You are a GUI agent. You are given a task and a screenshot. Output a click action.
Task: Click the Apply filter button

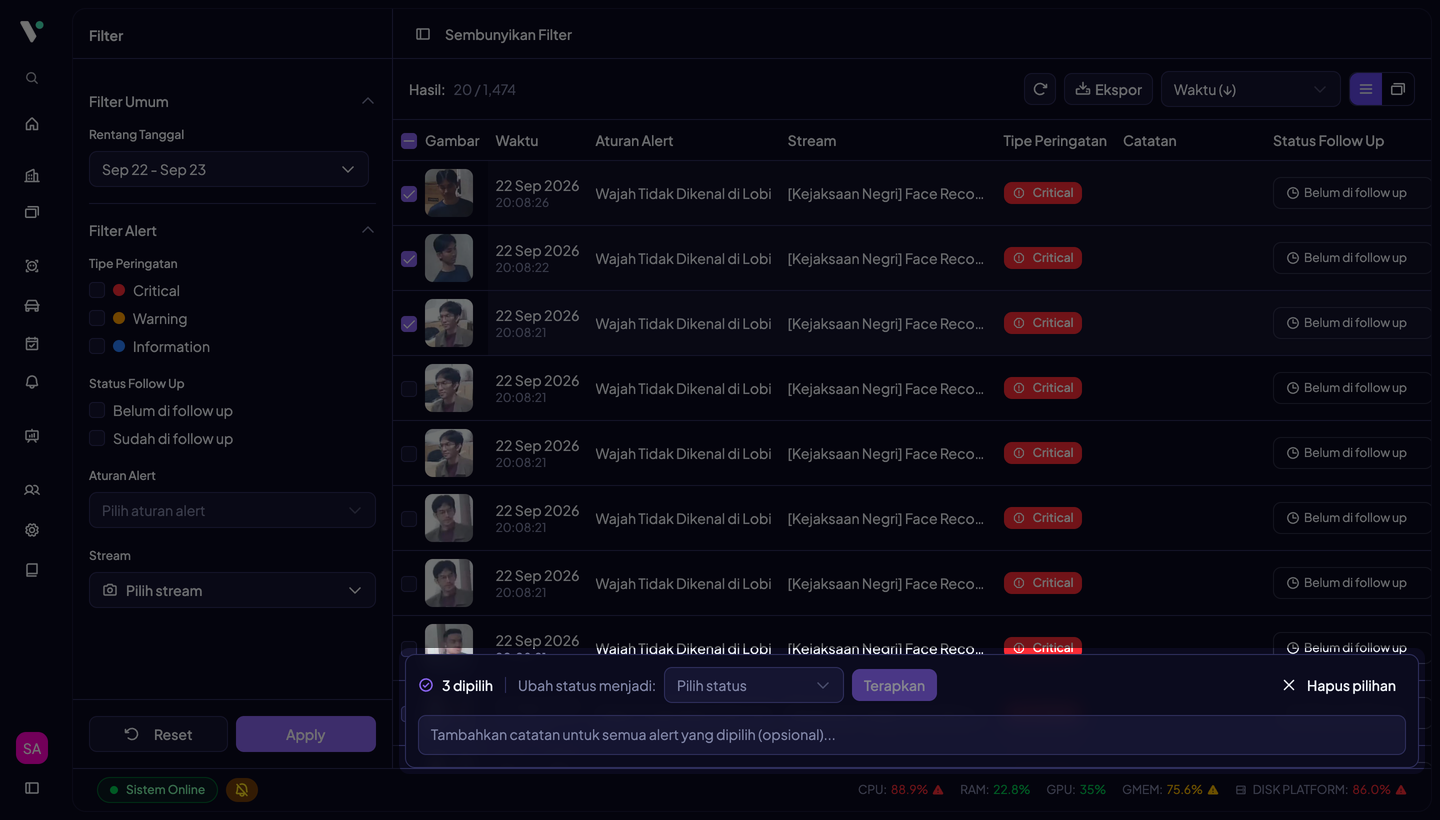[x=306, y=734]
